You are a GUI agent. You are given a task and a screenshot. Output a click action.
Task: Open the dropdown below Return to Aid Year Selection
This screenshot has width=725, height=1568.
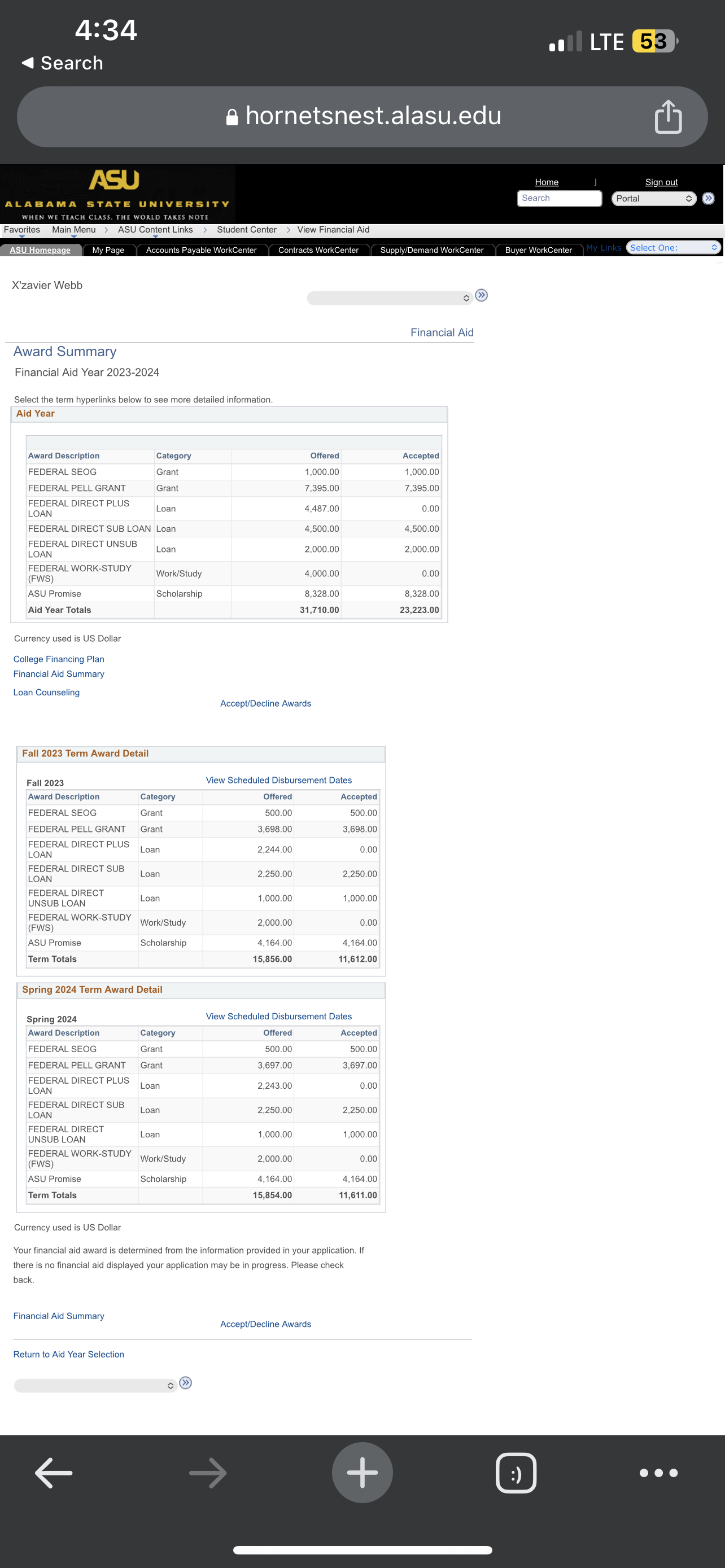95,1385
